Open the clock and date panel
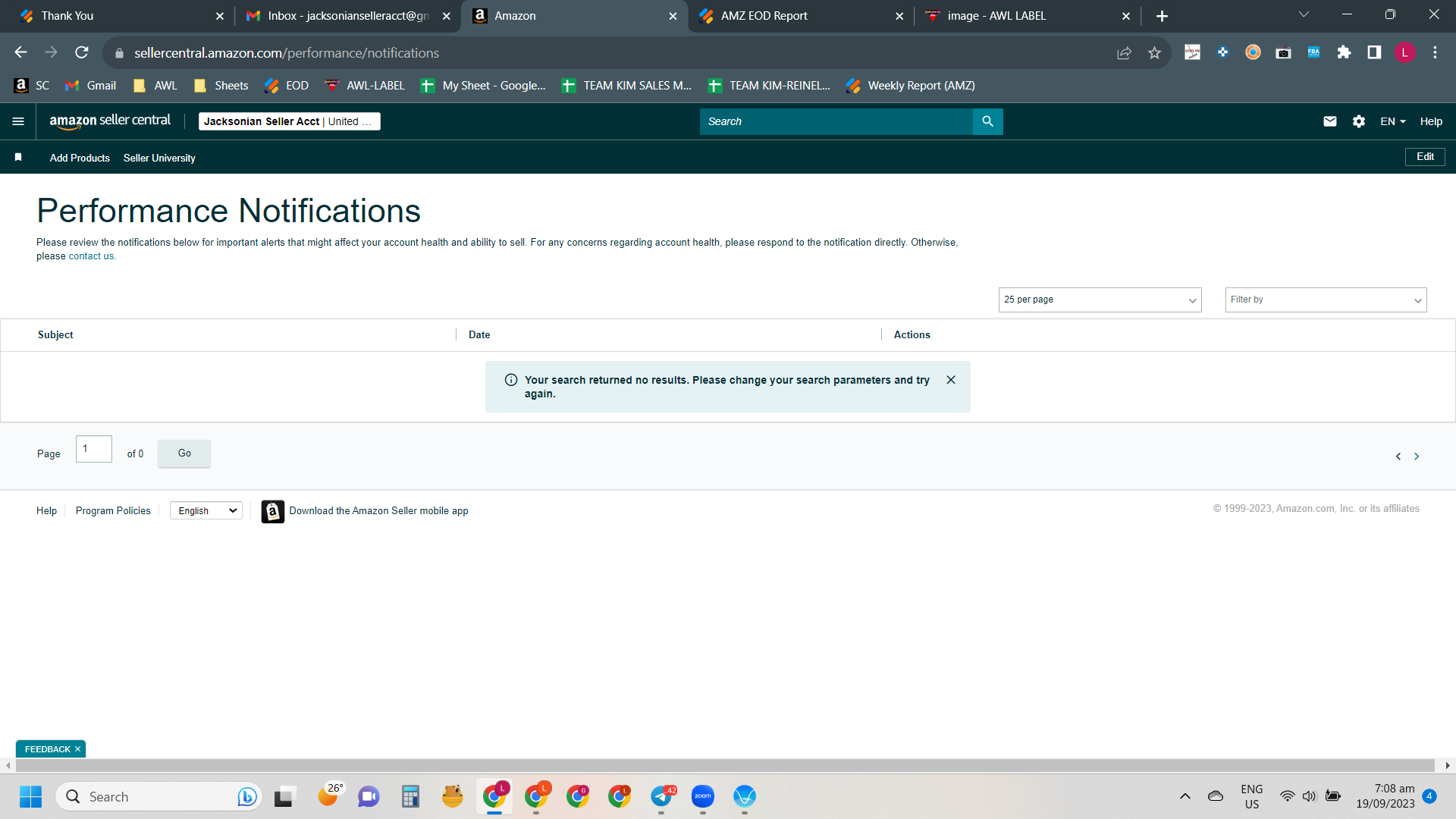This screenshot has width=1456, height=819. 1385,796
